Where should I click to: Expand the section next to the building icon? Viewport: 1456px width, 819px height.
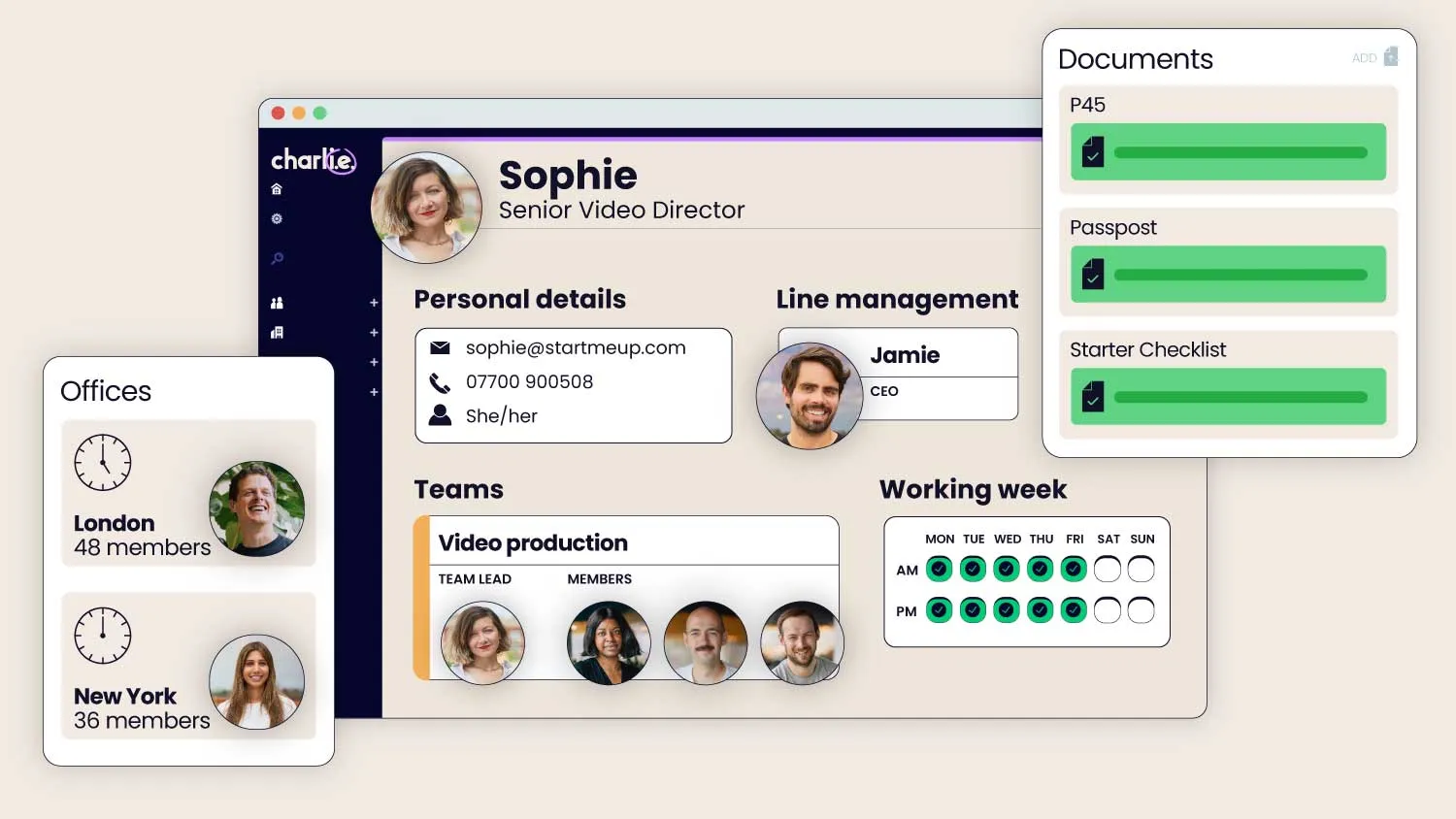(374, 332)
